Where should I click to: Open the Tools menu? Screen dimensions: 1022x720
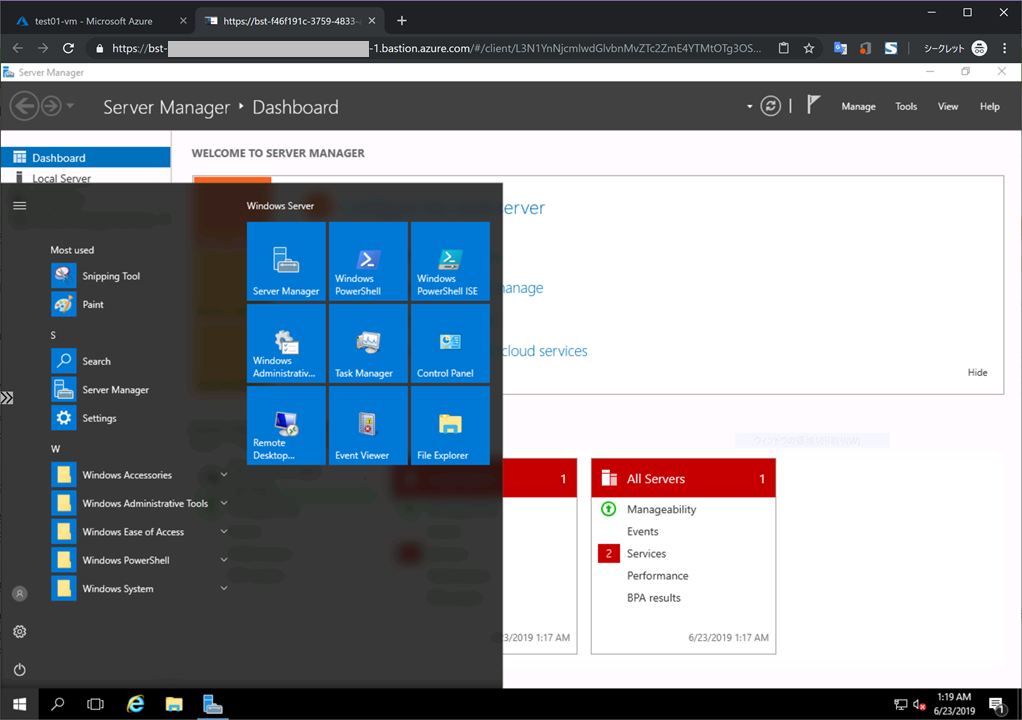[x=906, y=106]
